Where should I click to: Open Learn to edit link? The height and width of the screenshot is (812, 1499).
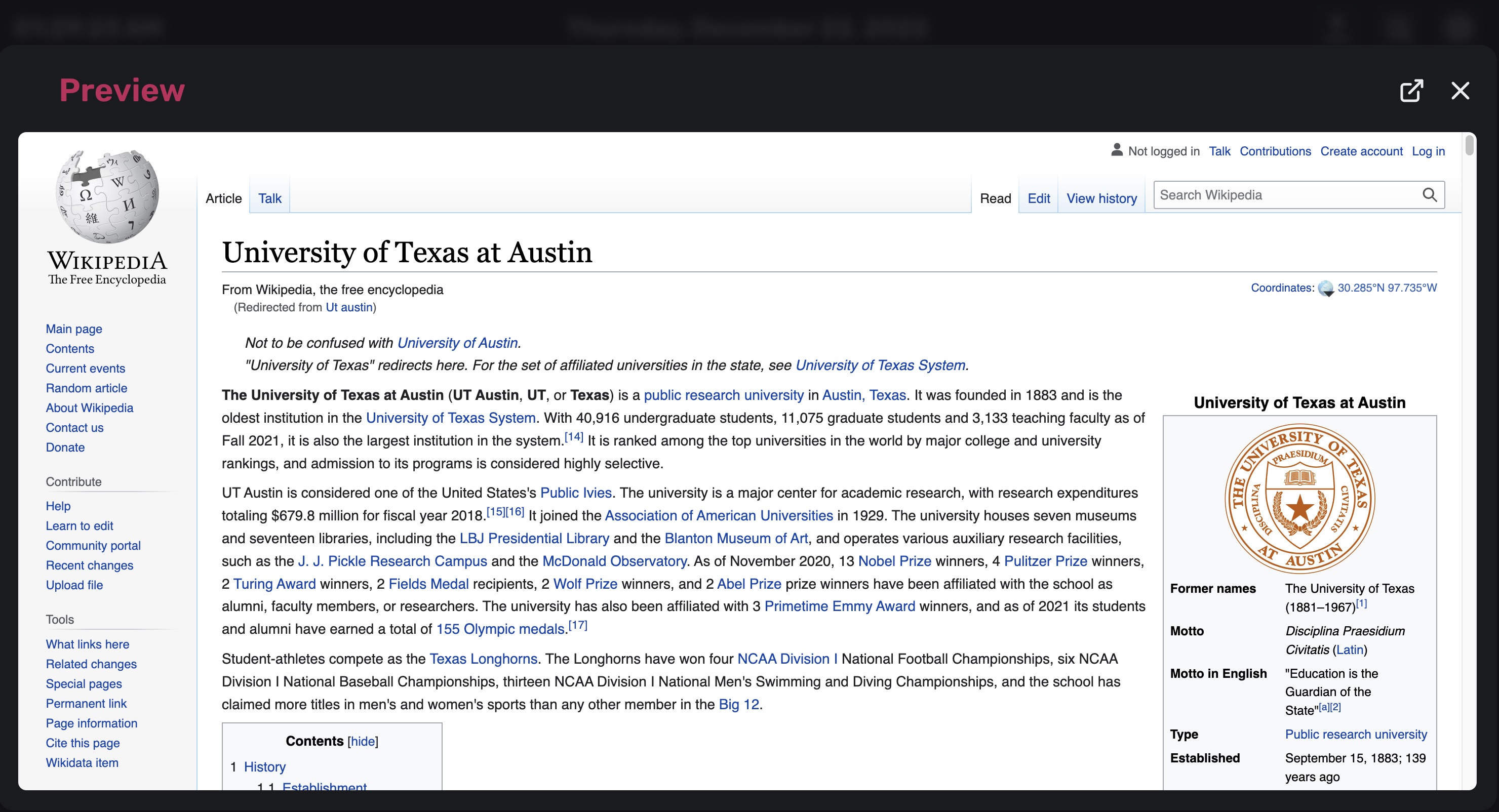click(80, 526)
